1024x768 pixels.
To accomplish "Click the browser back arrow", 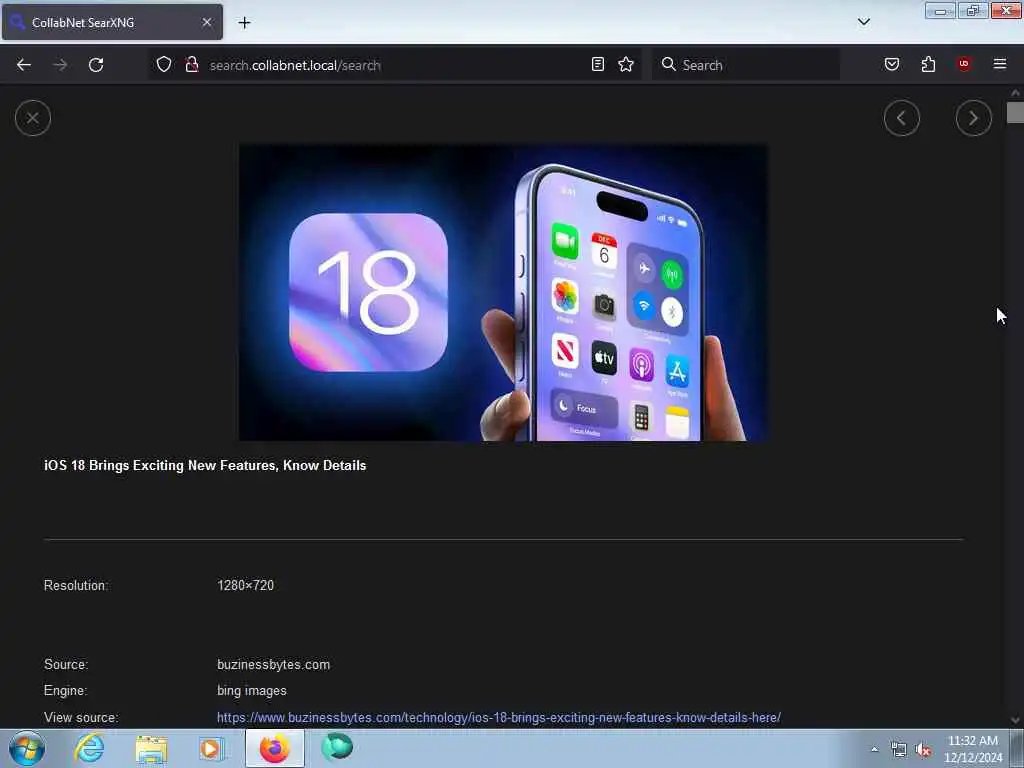I will (x=24, y=65).
